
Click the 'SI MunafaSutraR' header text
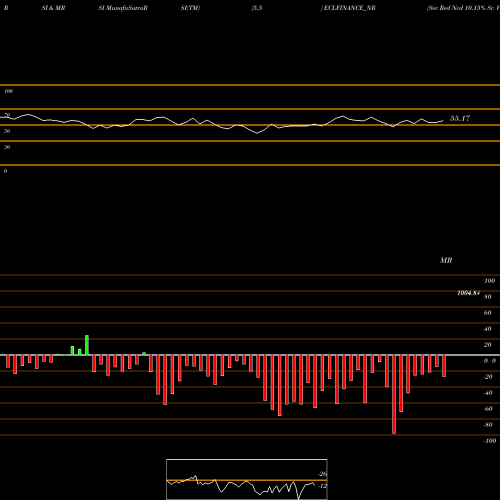123,8
